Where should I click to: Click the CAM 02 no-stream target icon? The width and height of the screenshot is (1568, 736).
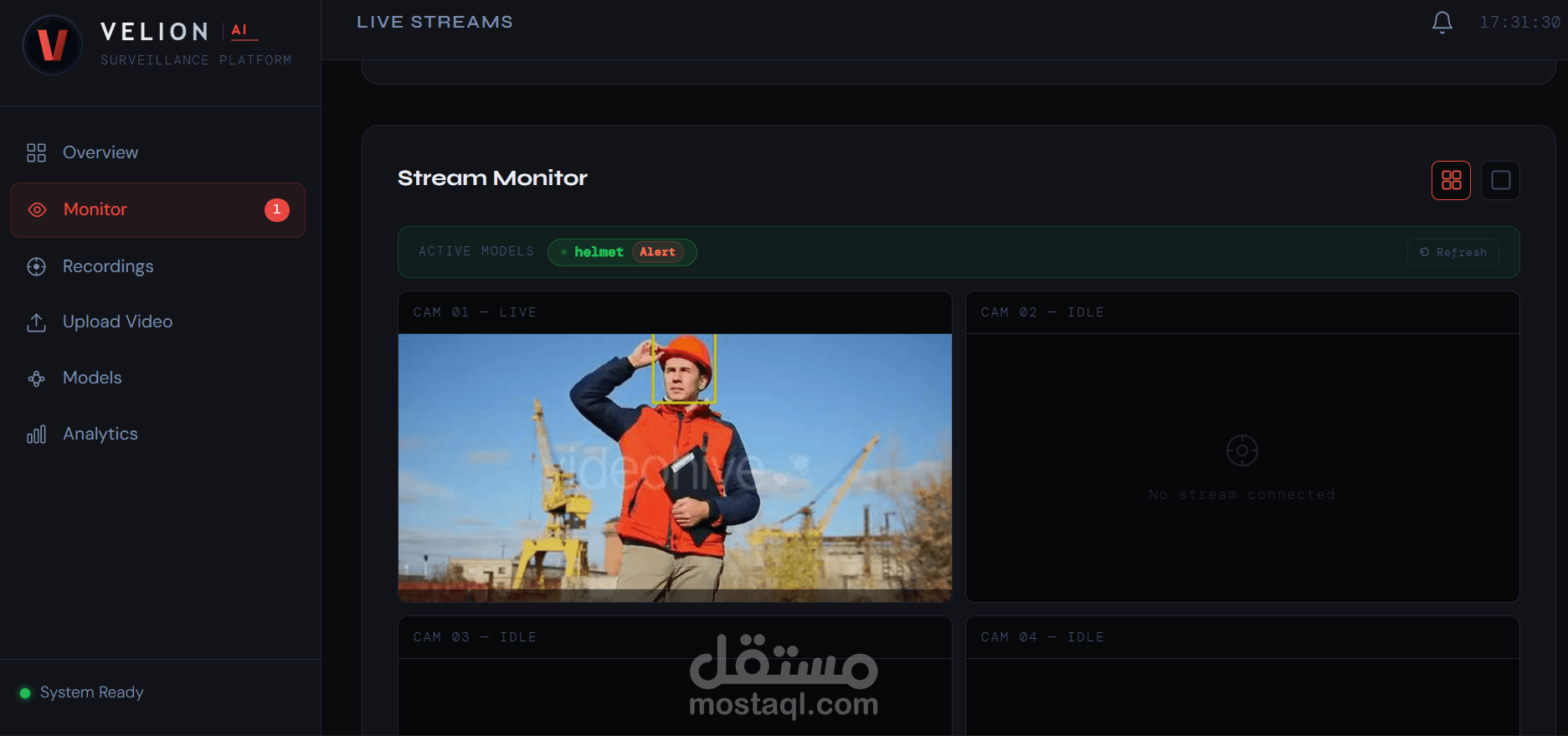click(x=1242, y=450)
